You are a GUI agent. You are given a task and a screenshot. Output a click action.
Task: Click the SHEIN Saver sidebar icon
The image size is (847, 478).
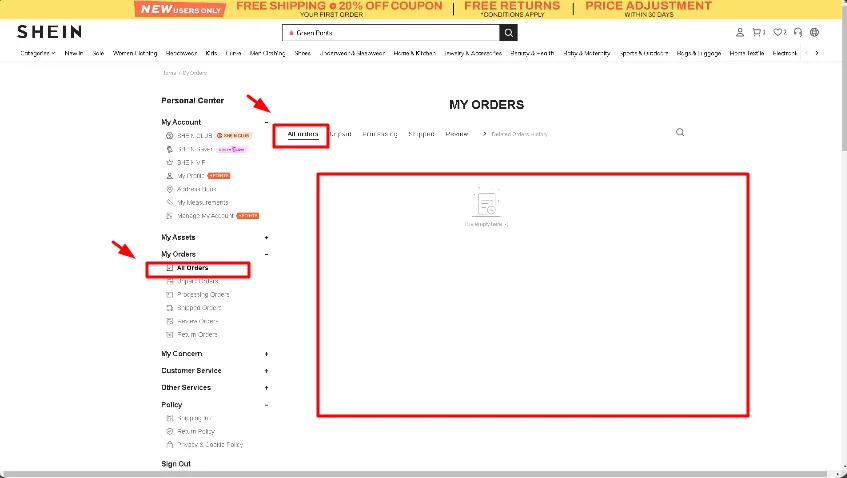(169, 149)
